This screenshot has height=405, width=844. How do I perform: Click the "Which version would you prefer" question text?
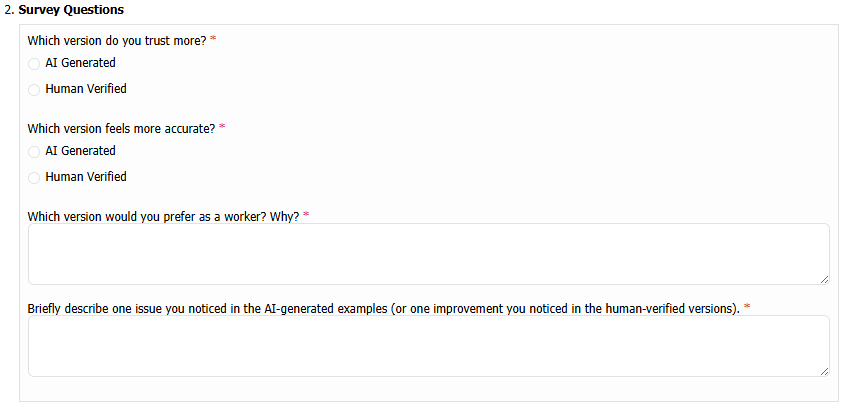coord(163,216)
